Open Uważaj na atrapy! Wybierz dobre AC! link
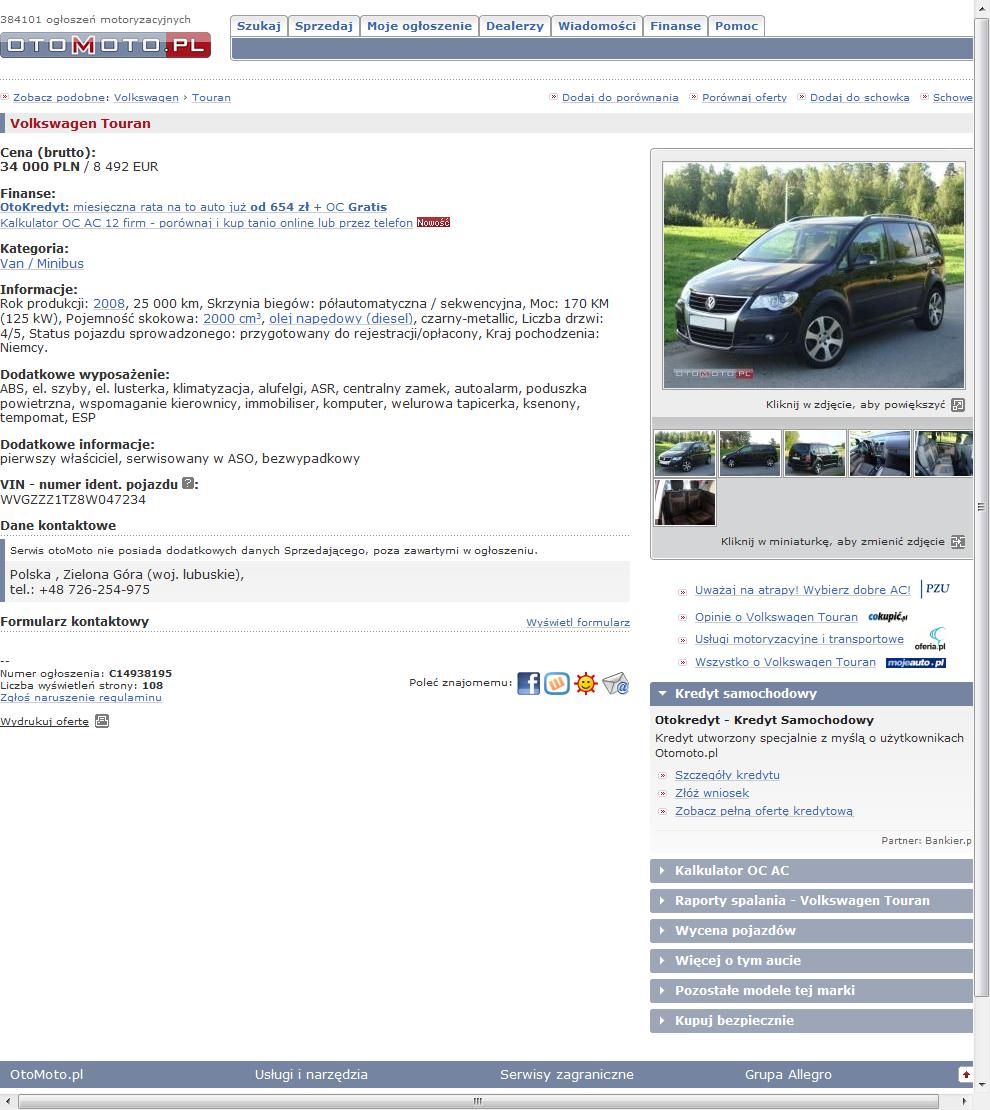This screenshot has height=1110, width=990. click(802, 590)
